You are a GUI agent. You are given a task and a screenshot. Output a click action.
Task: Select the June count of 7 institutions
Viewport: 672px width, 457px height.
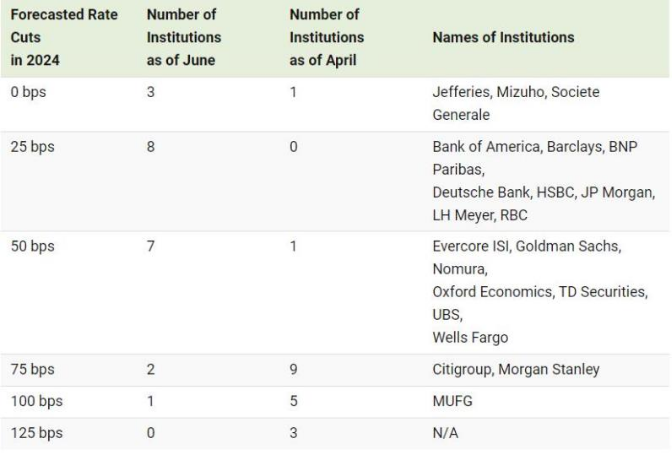coord(151,246)
